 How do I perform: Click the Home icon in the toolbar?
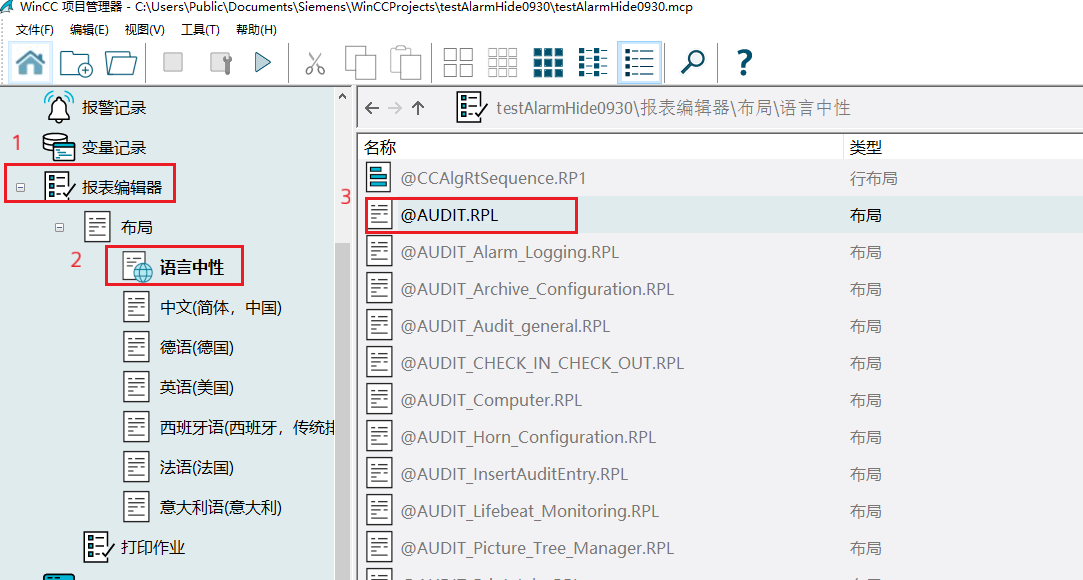point(30,62)
